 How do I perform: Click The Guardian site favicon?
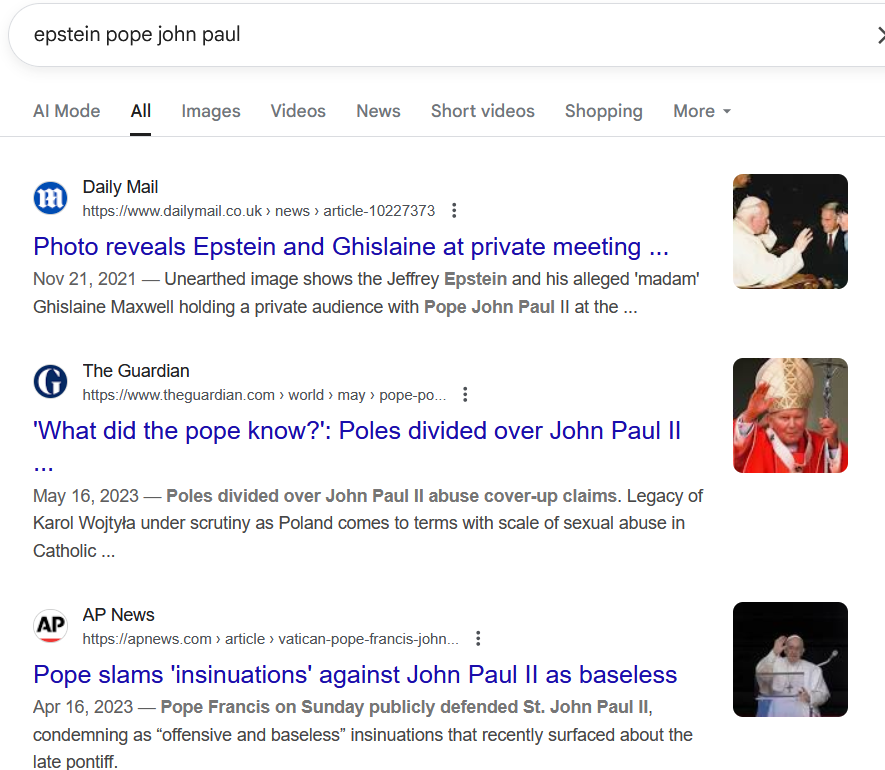[50, 382]
